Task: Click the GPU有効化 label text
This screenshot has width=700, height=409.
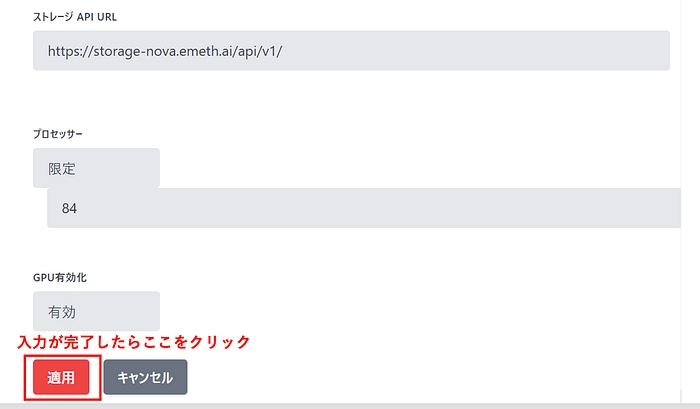Action: 67,276
